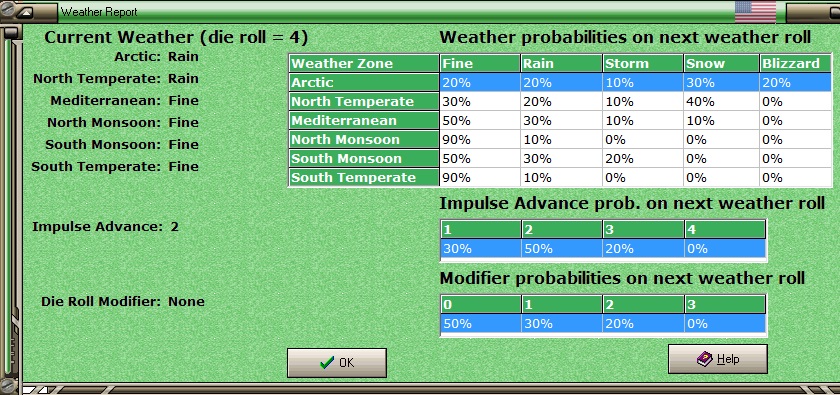The width and height of the screenshot is (840, 395).
Task: Click the OK button with green checkmark
Action: pyautogui.click(x=336, y=362)
